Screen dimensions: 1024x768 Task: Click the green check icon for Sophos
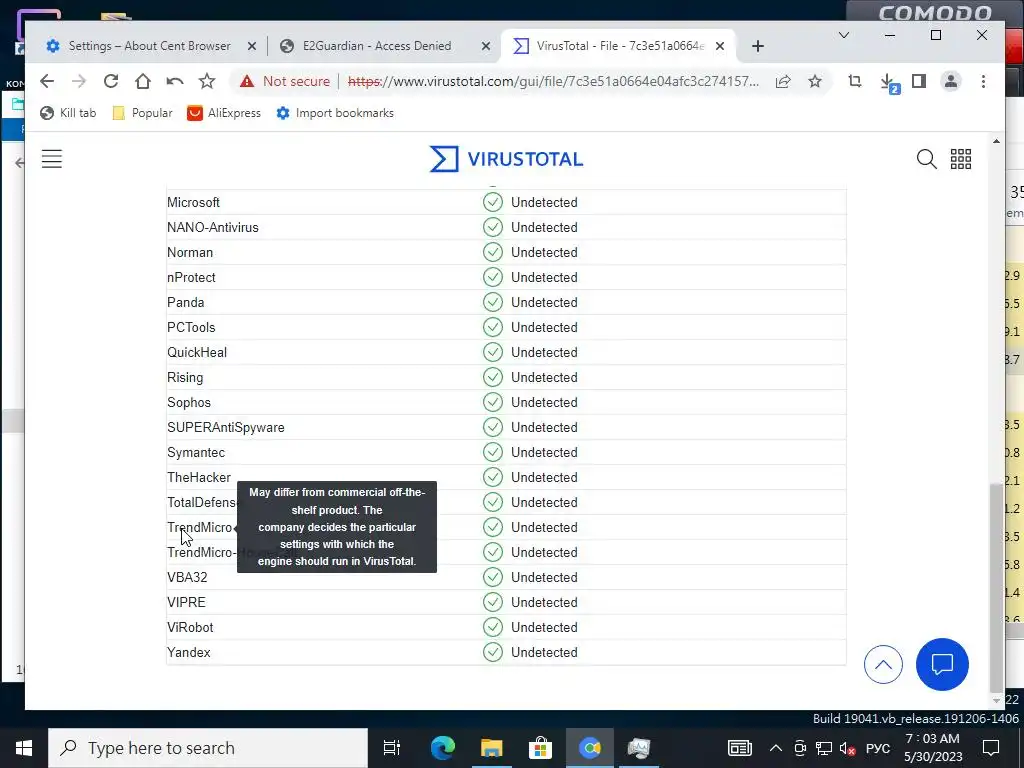click(492, 402)
